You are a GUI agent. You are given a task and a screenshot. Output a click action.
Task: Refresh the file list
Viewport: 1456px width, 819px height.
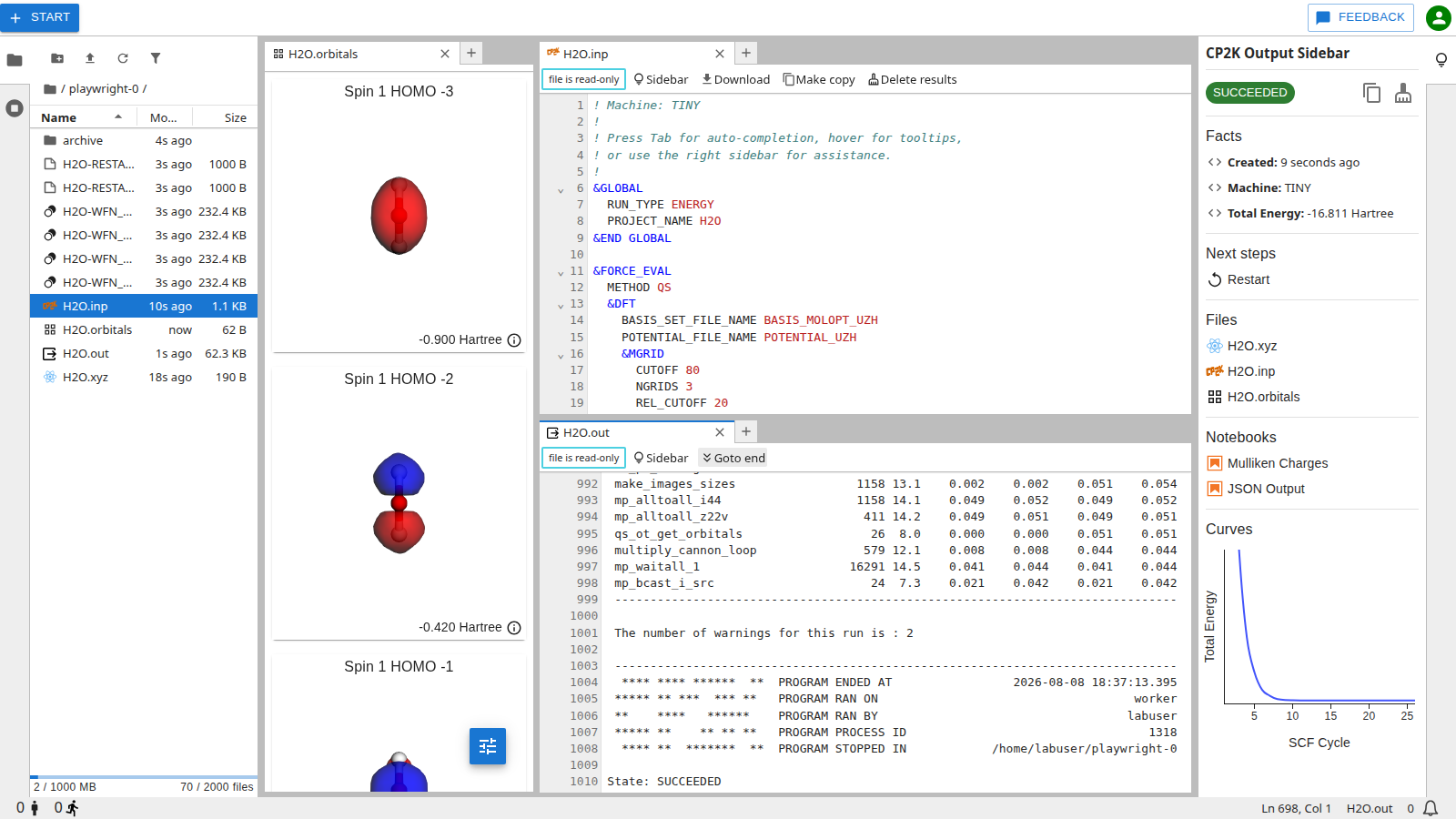pyautogui.click(x=123, y=58)
